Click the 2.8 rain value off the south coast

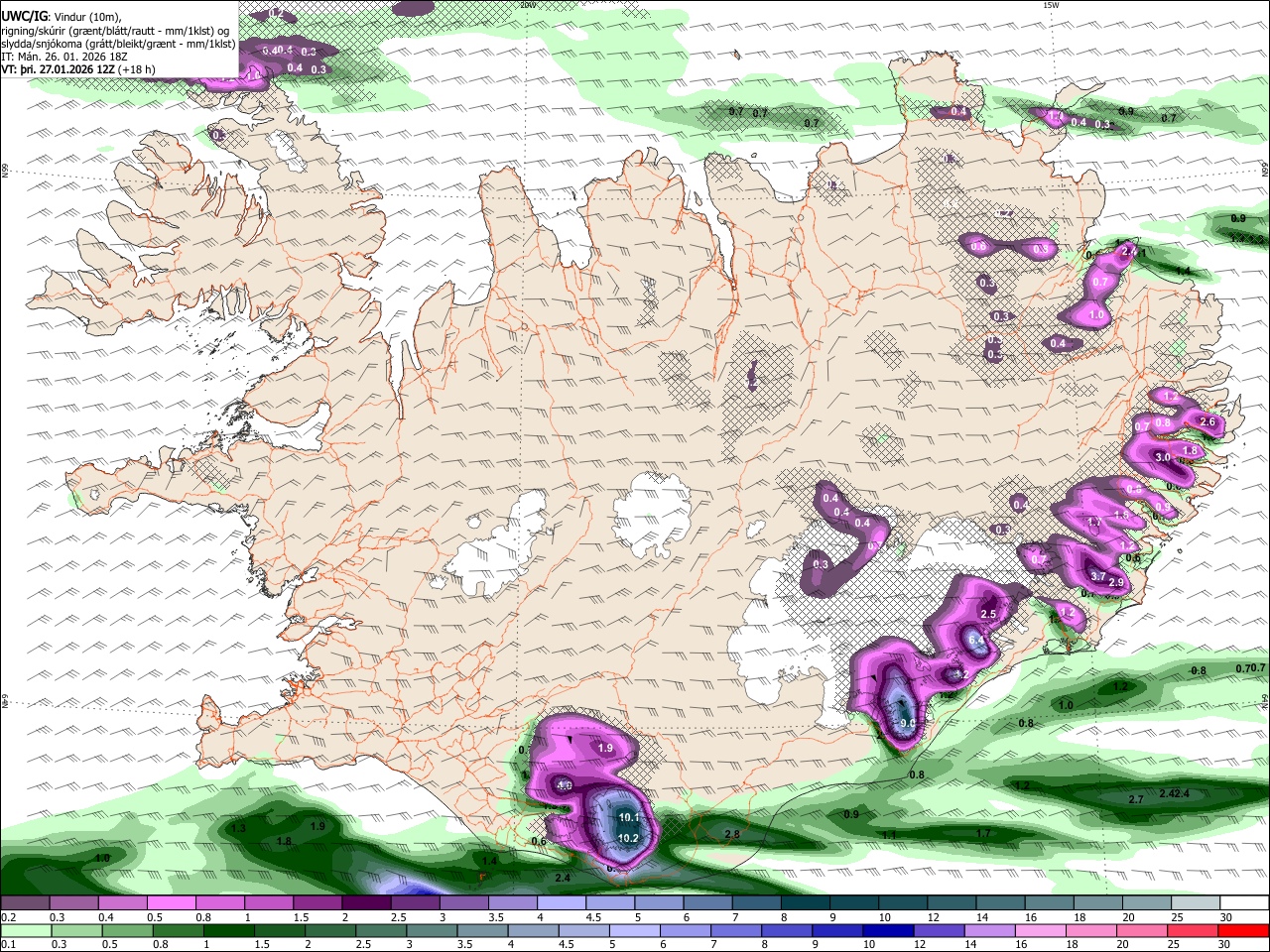coord(732,834)
